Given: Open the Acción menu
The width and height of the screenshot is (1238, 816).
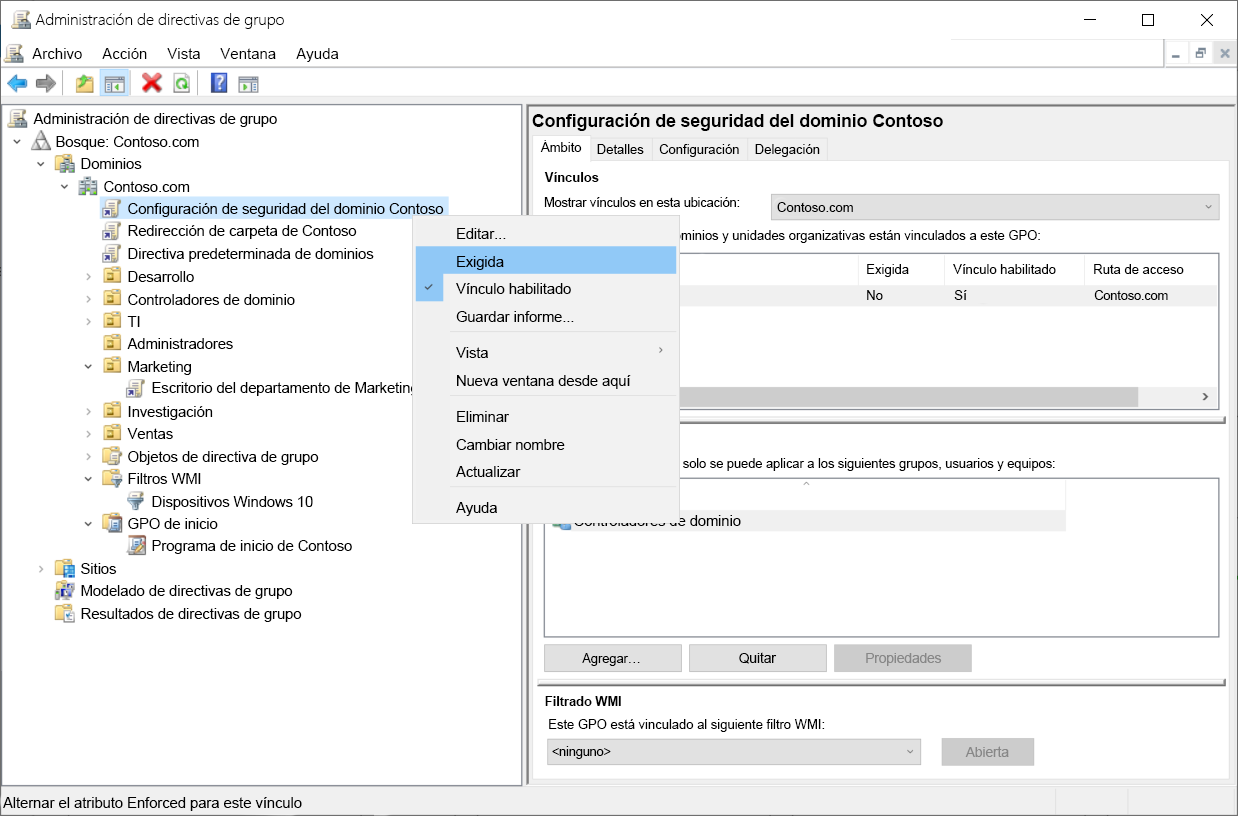Looking at the screenshot, I should (125, 54).
